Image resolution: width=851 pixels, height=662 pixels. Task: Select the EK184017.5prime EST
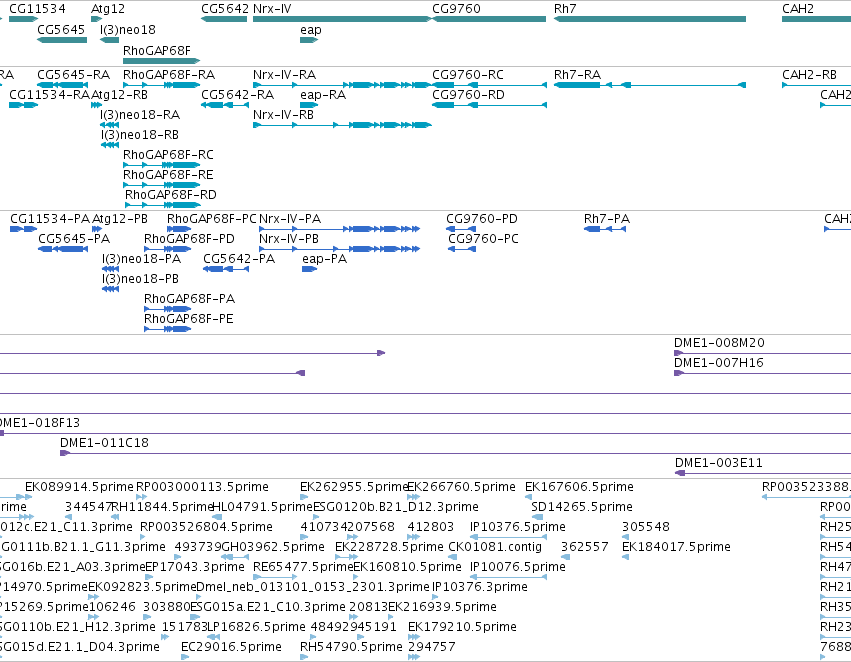pos(625,557)
